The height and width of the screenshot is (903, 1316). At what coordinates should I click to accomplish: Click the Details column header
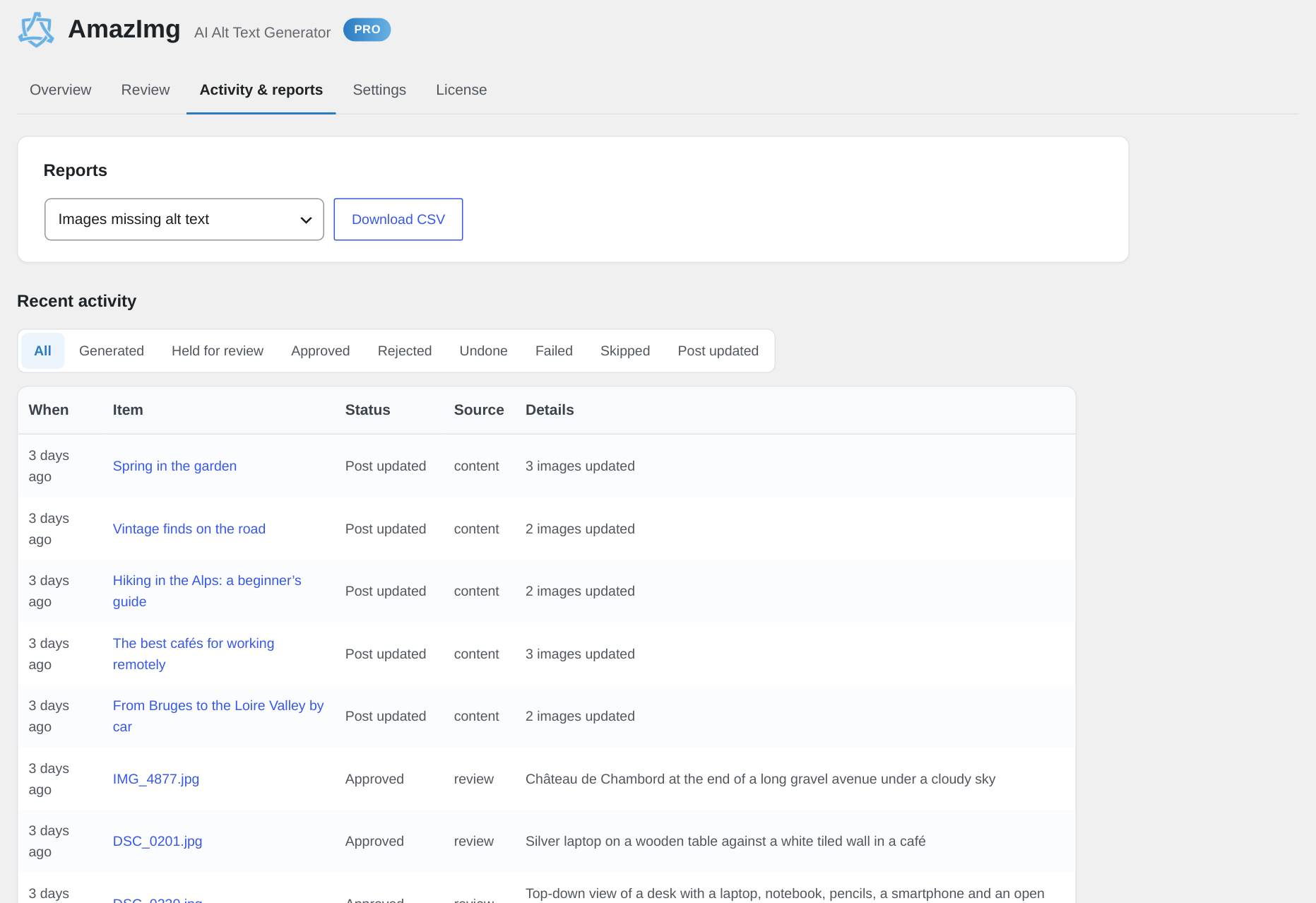point(550,410)
